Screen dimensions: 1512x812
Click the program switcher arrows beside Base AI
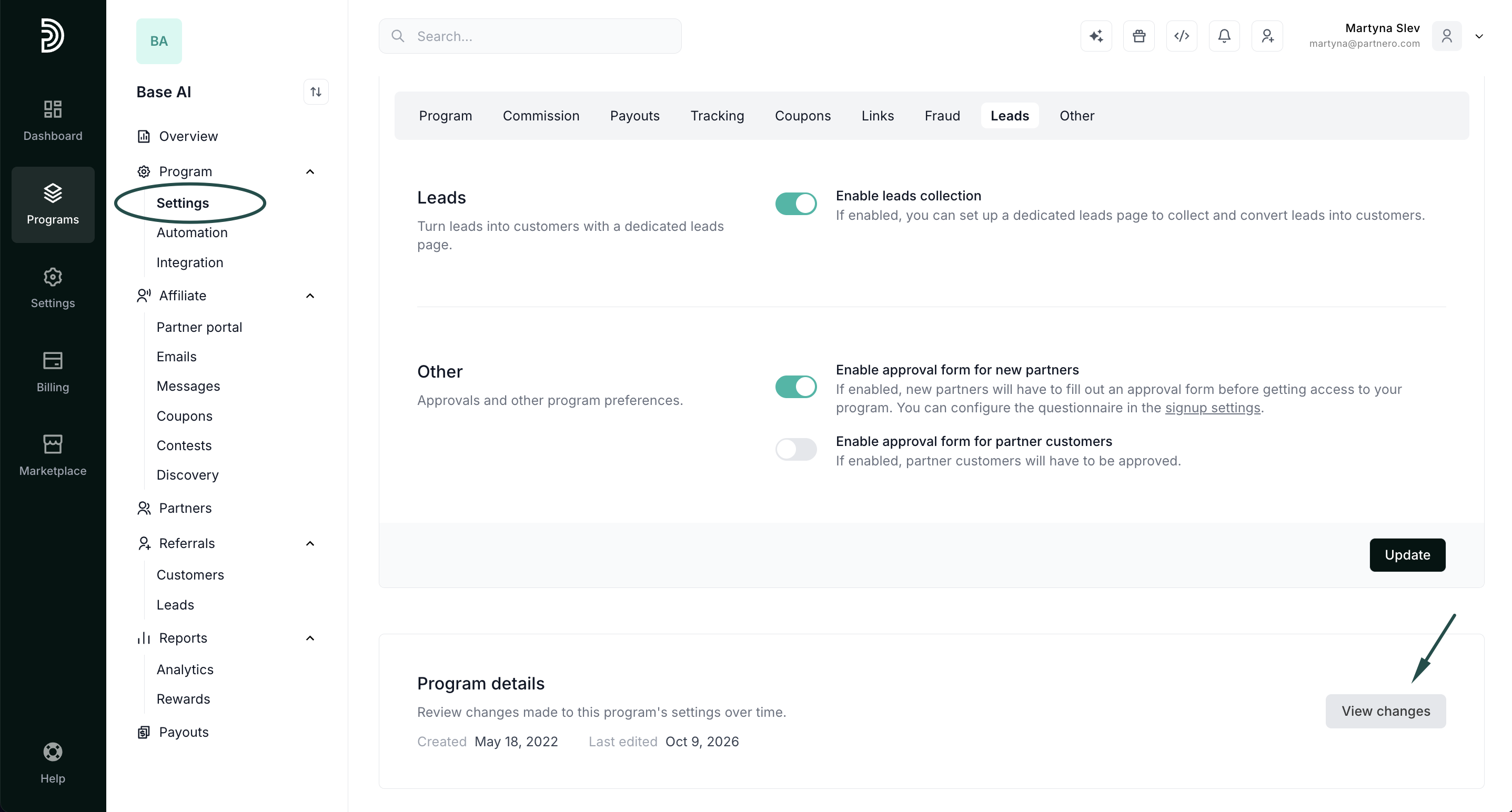click(316, 92)
